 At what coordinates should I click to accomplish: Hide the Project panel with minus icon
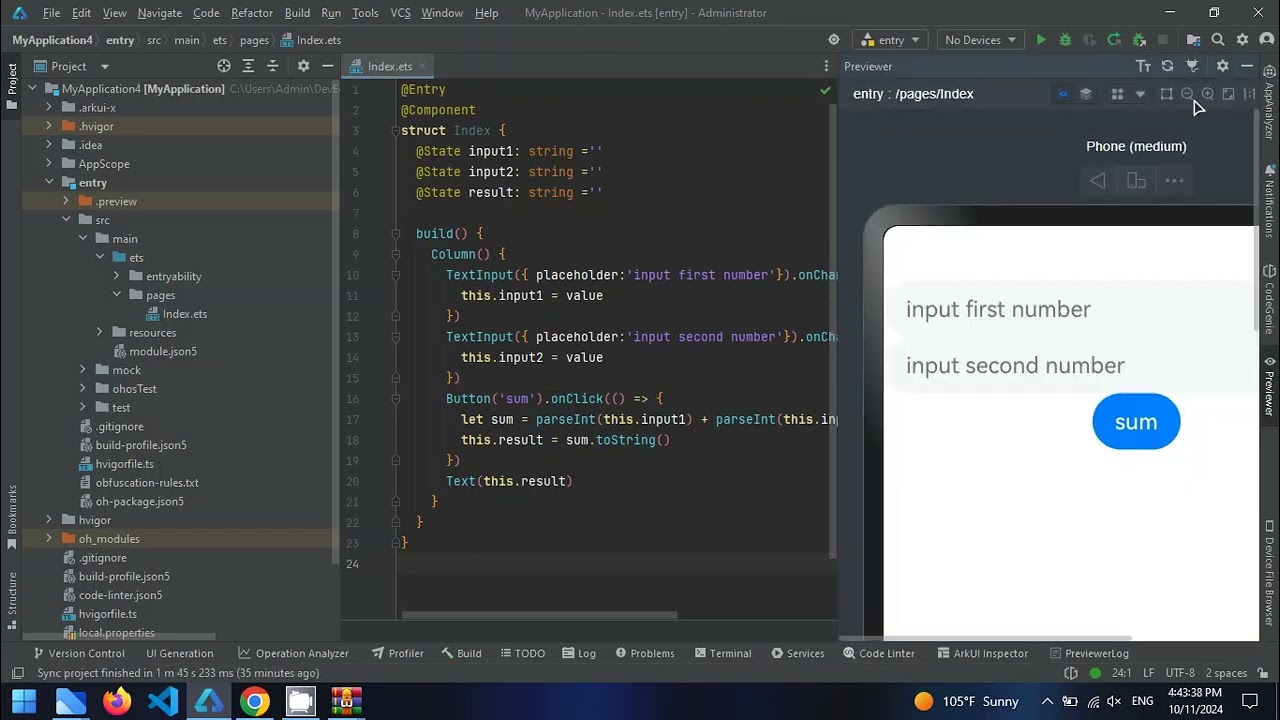(327, 66)
